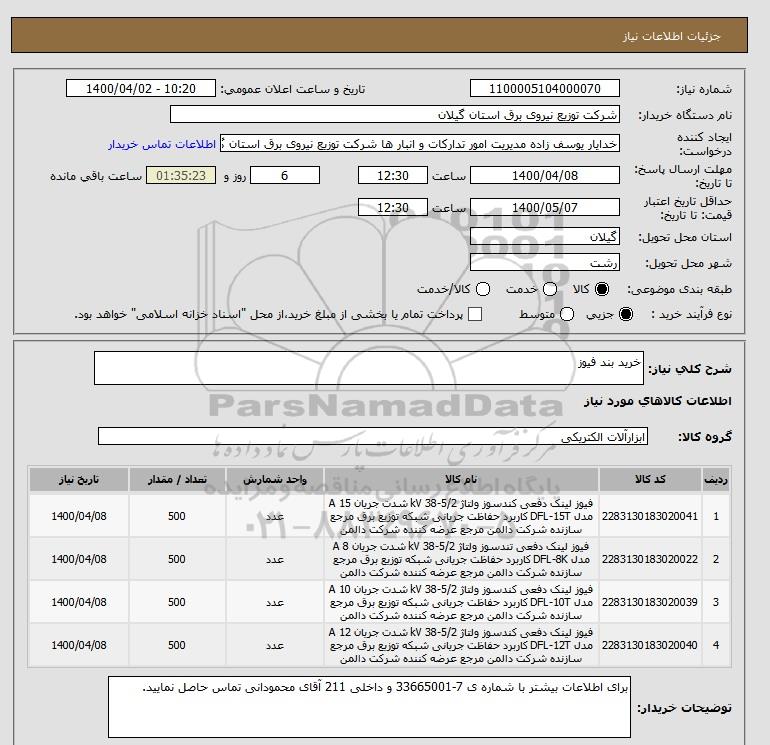The height and width of the screenshot is (745, 770).
Task: Click product code 2283130183020039
Action: 650,602
